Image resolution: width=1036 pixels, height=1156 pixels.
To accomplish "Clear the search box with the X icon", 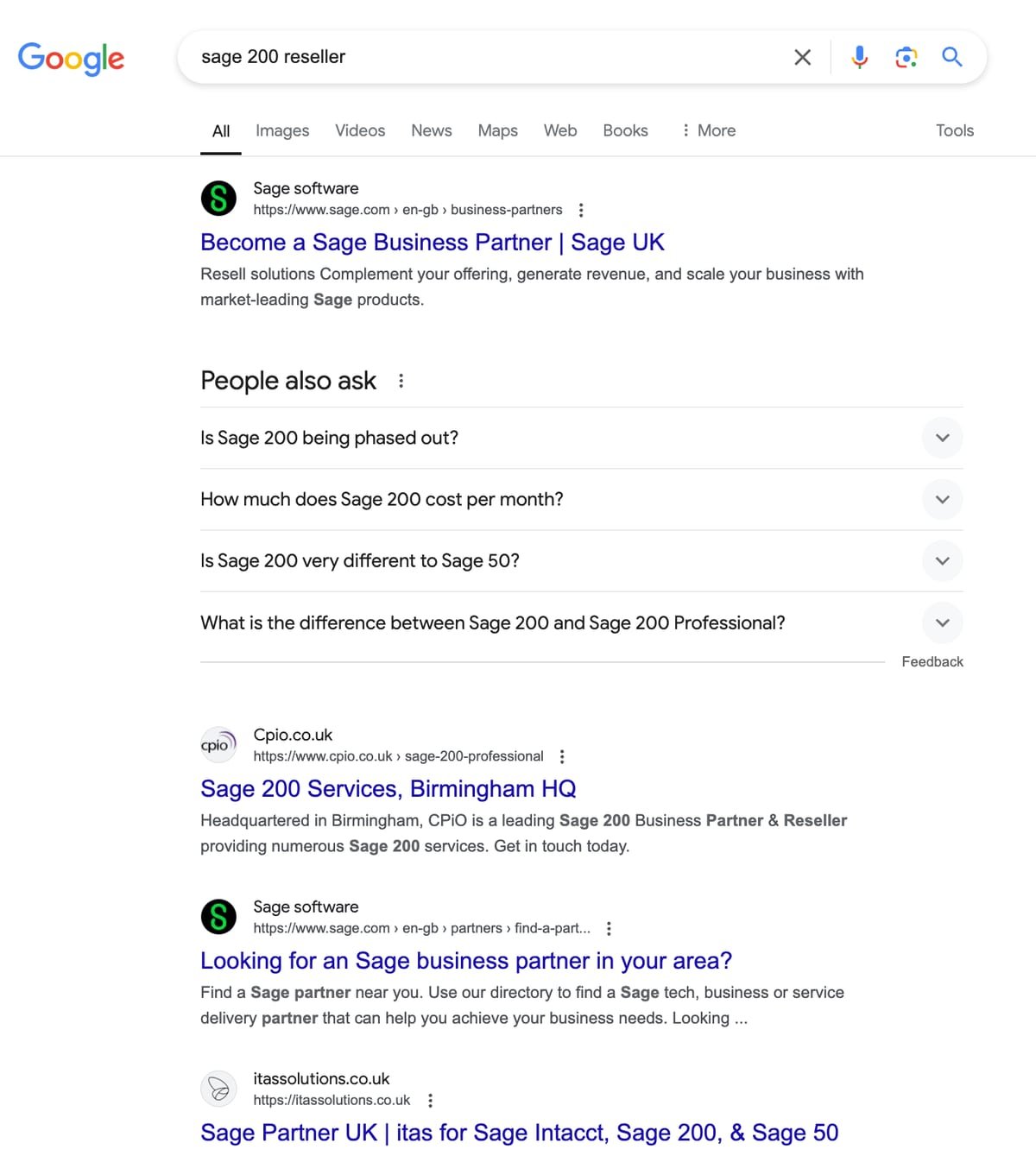I will tap(802, 57).
